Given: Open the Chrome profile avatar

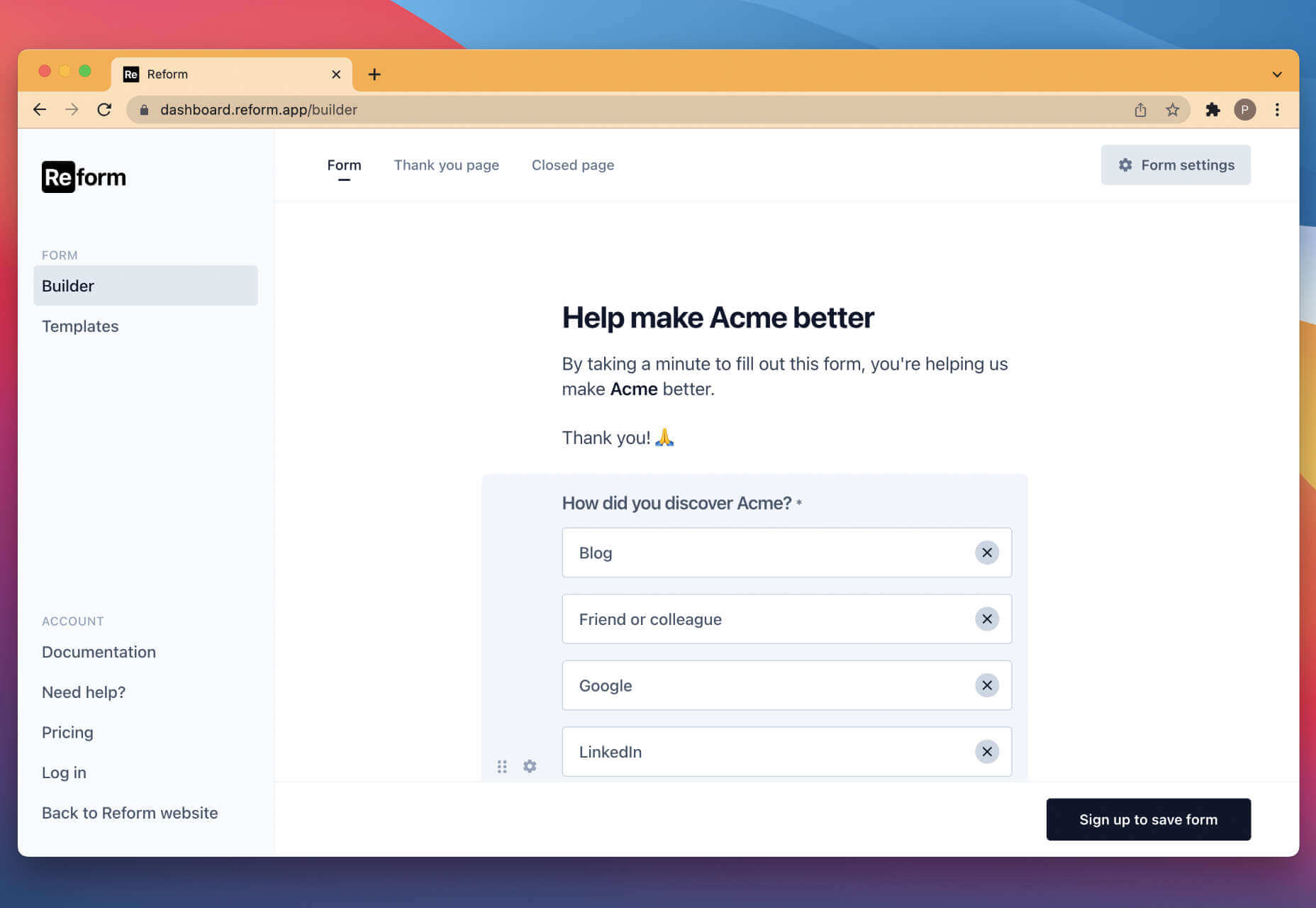Looking at the screenshot, I should pos(1244,110).
